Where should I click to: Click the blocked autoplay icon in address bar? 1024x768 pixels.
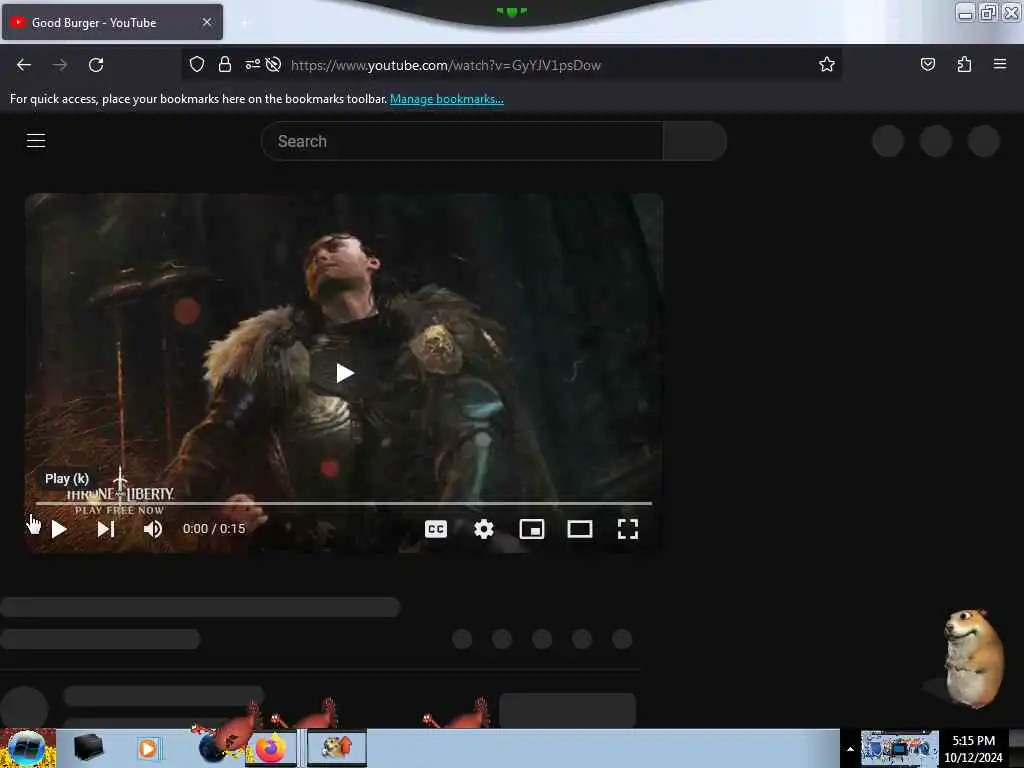point(274,64)
